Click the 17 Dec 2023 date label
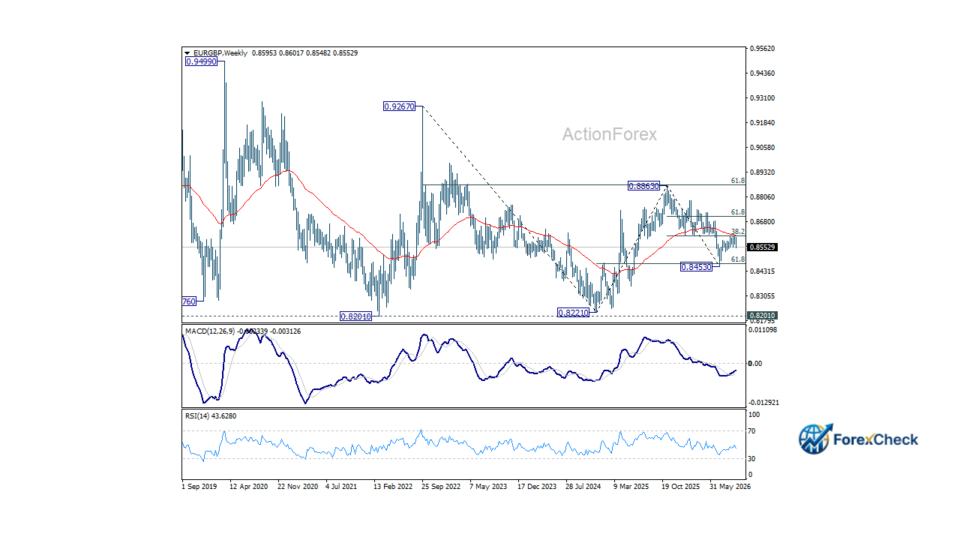 coord(537,487)
